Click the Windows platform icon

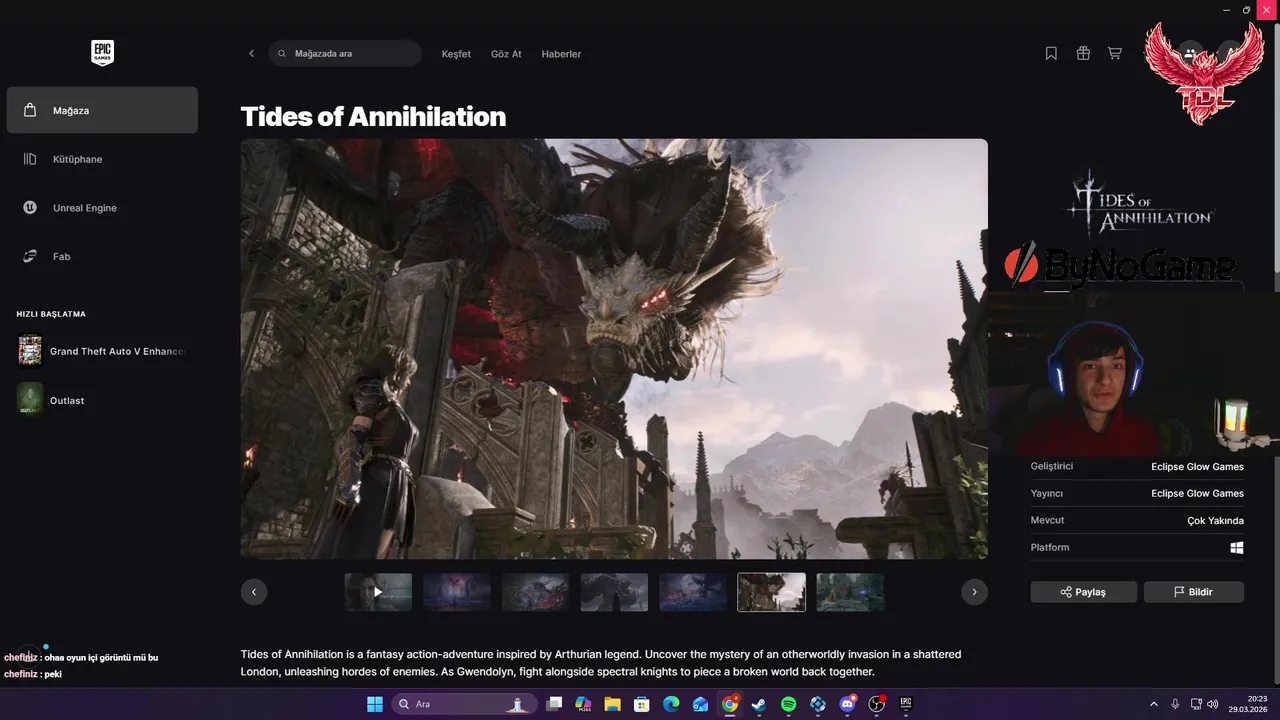coord(1237,548)
